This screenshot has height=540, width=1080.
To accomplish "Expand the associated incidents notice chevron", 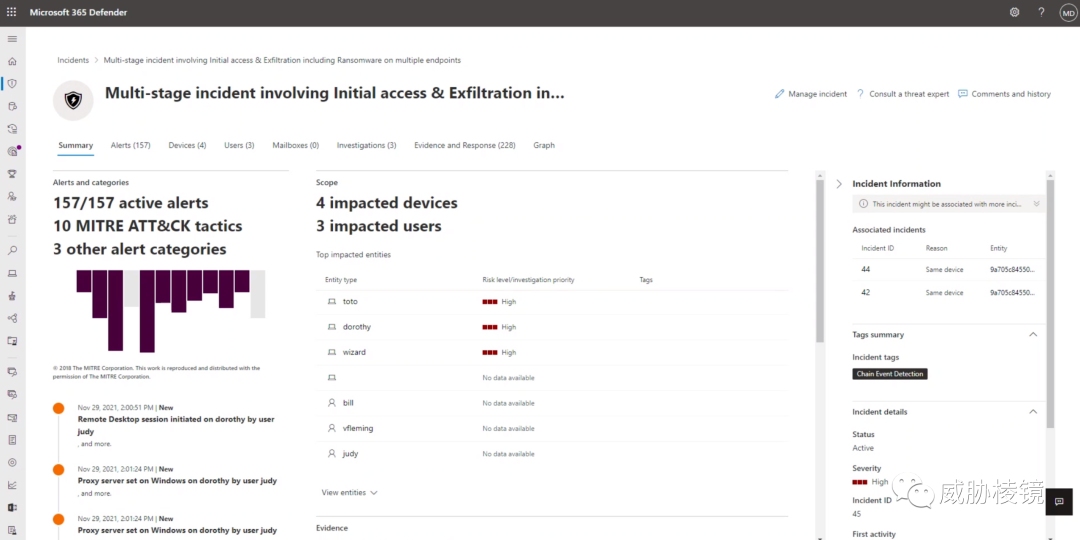I will pyautogui.click(x=1036, y=204).
